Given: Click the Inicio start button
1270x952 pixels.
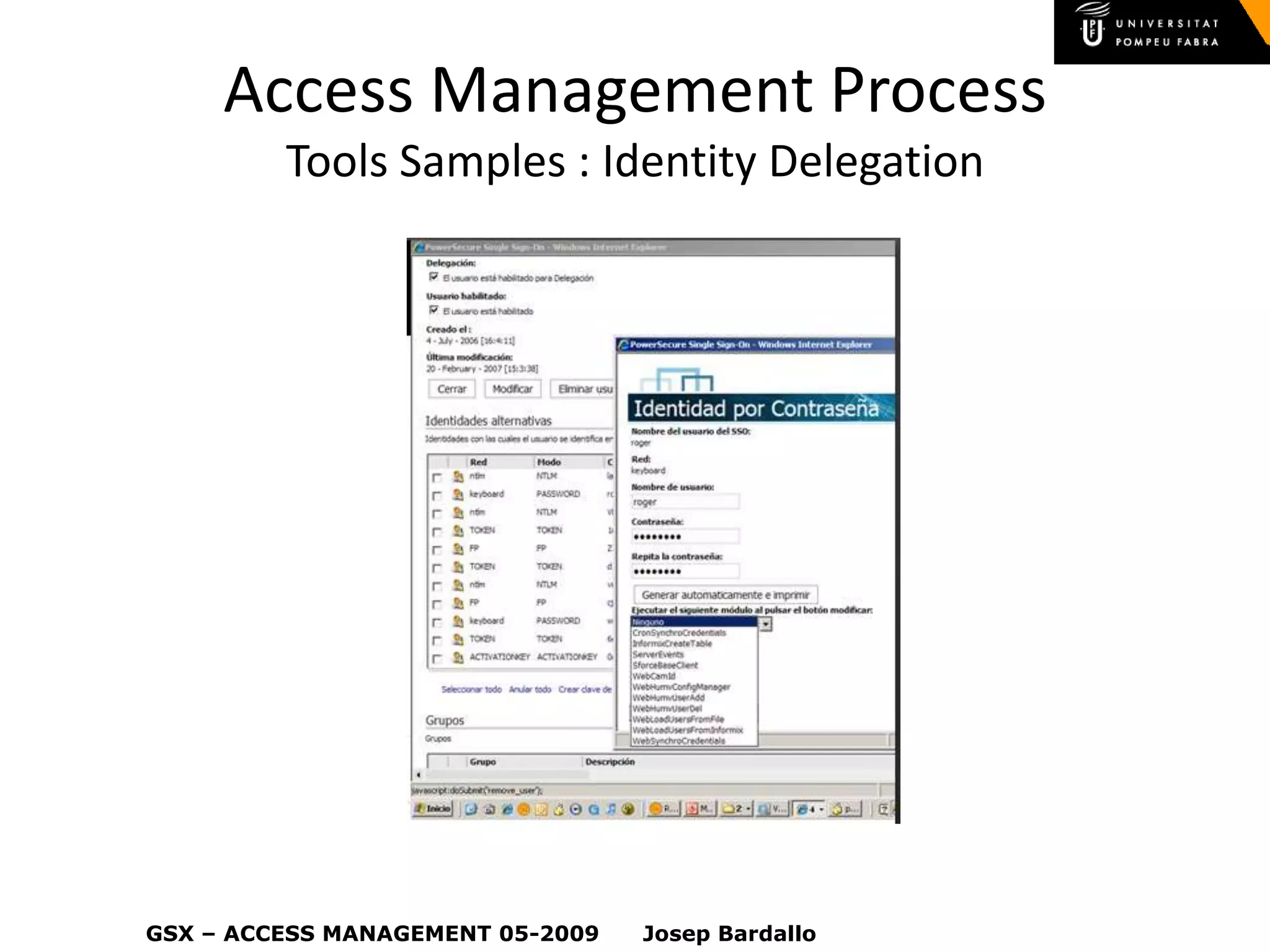Looking at the screenshot, I should 433,808.
